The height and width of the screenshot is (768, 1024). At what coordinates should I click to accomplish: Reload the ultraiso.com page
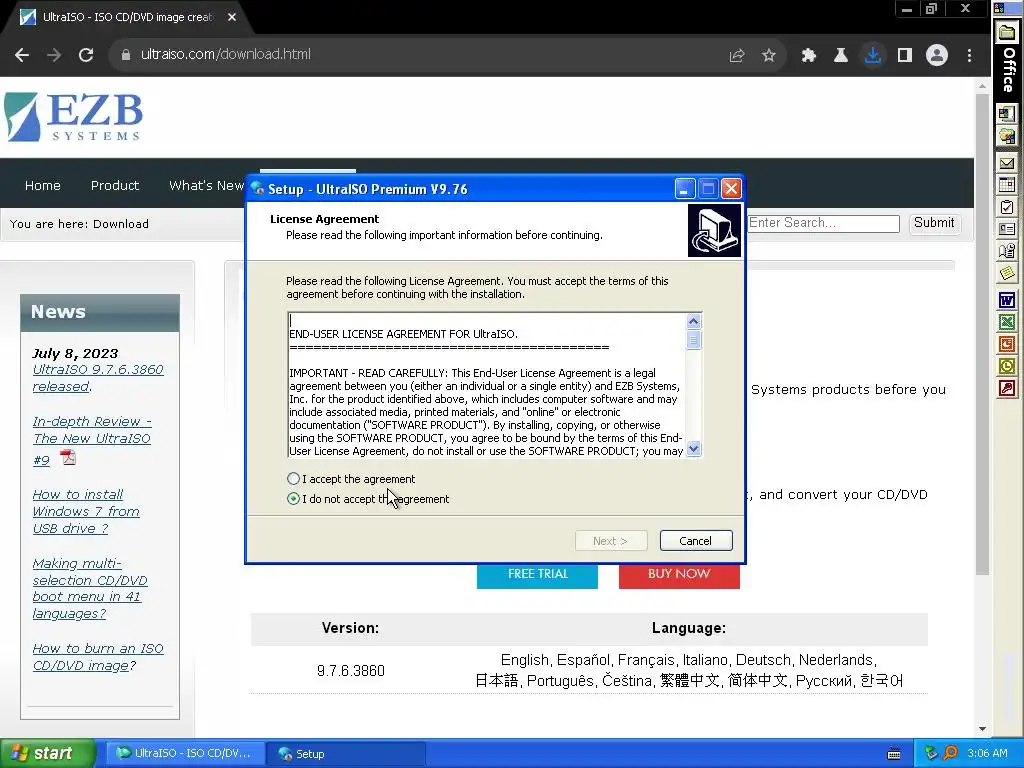tap(86, 55)
